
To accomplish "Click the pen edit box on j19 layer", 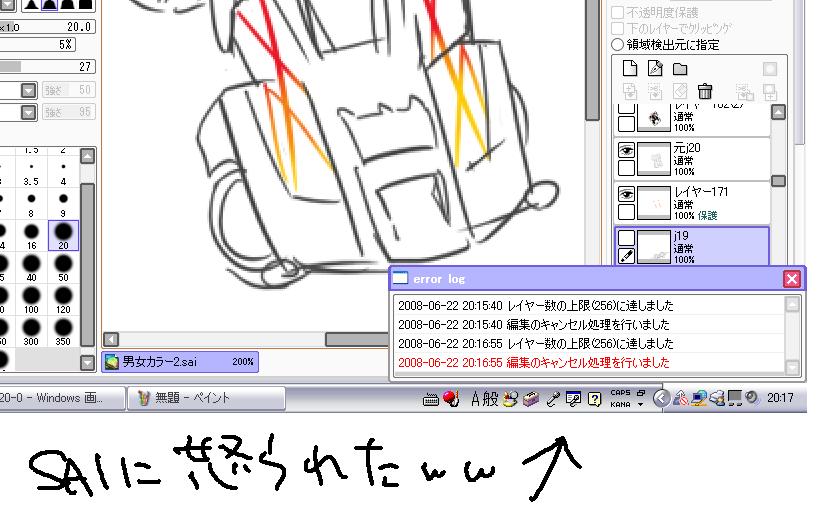I will [626, 256].
